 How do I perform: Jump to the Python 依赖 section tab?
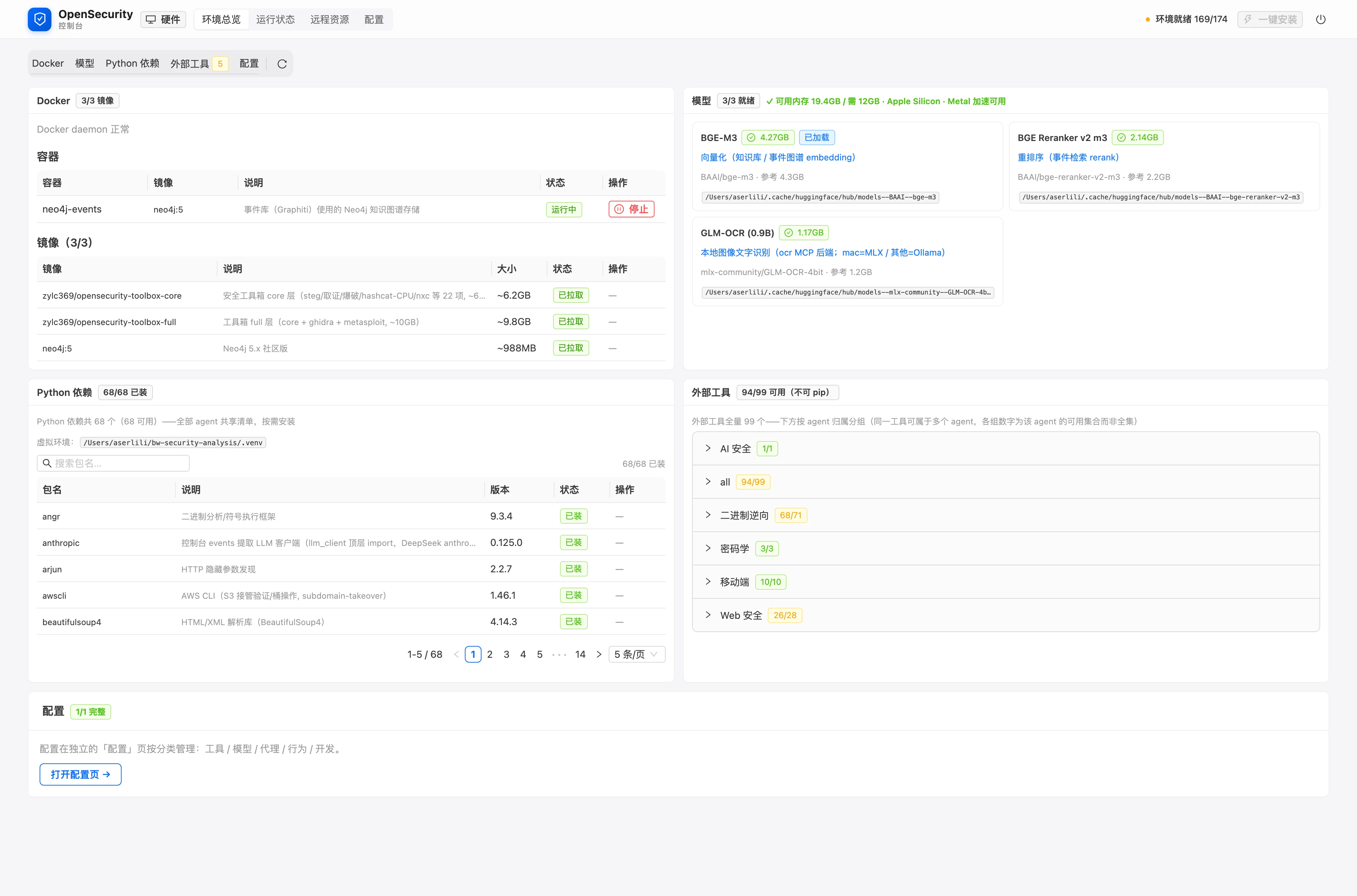[x=132, y=64]
